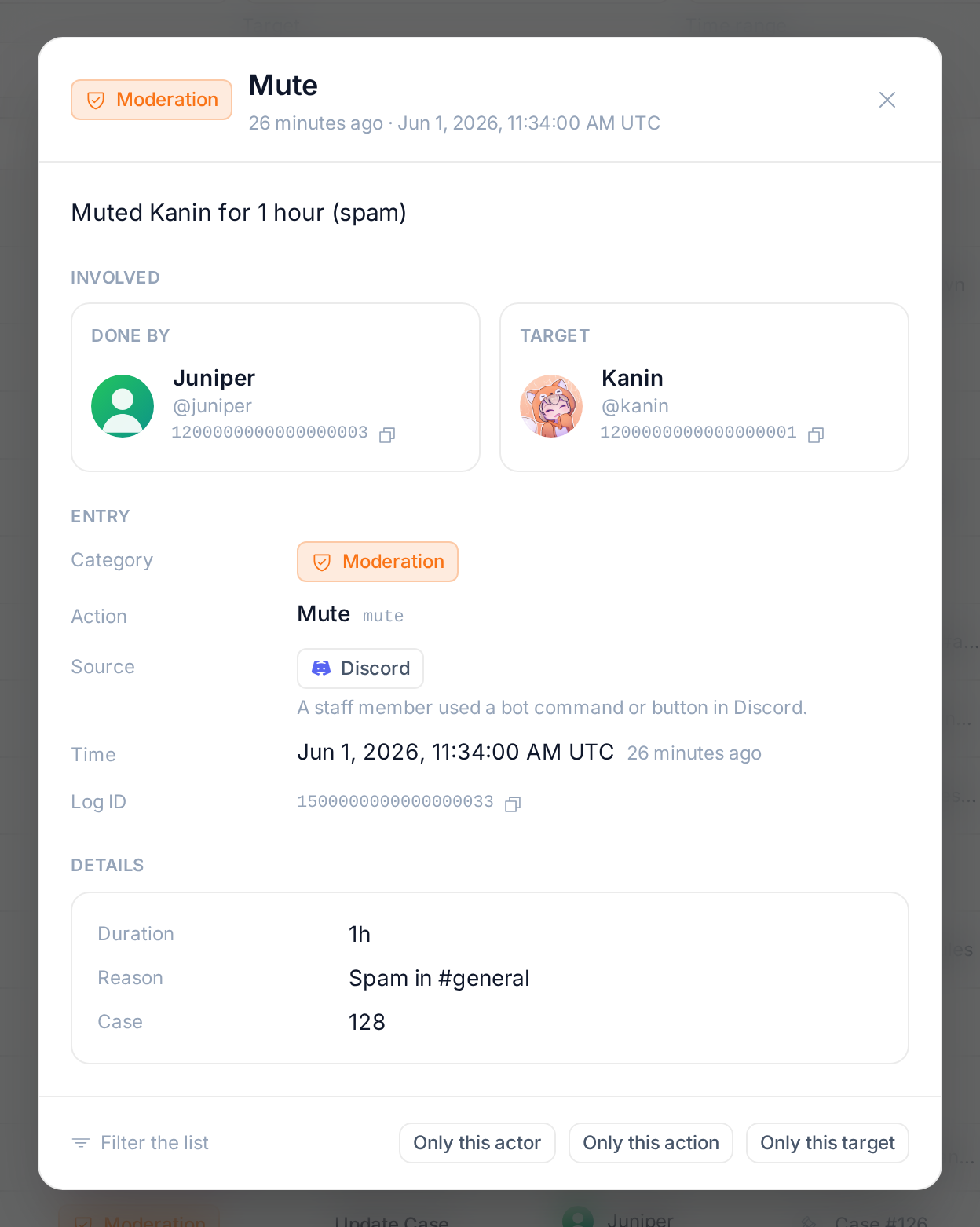The width and height of the screenshot is (980, 1227).
Task: Filter list by only this action
Action: 651,1143
